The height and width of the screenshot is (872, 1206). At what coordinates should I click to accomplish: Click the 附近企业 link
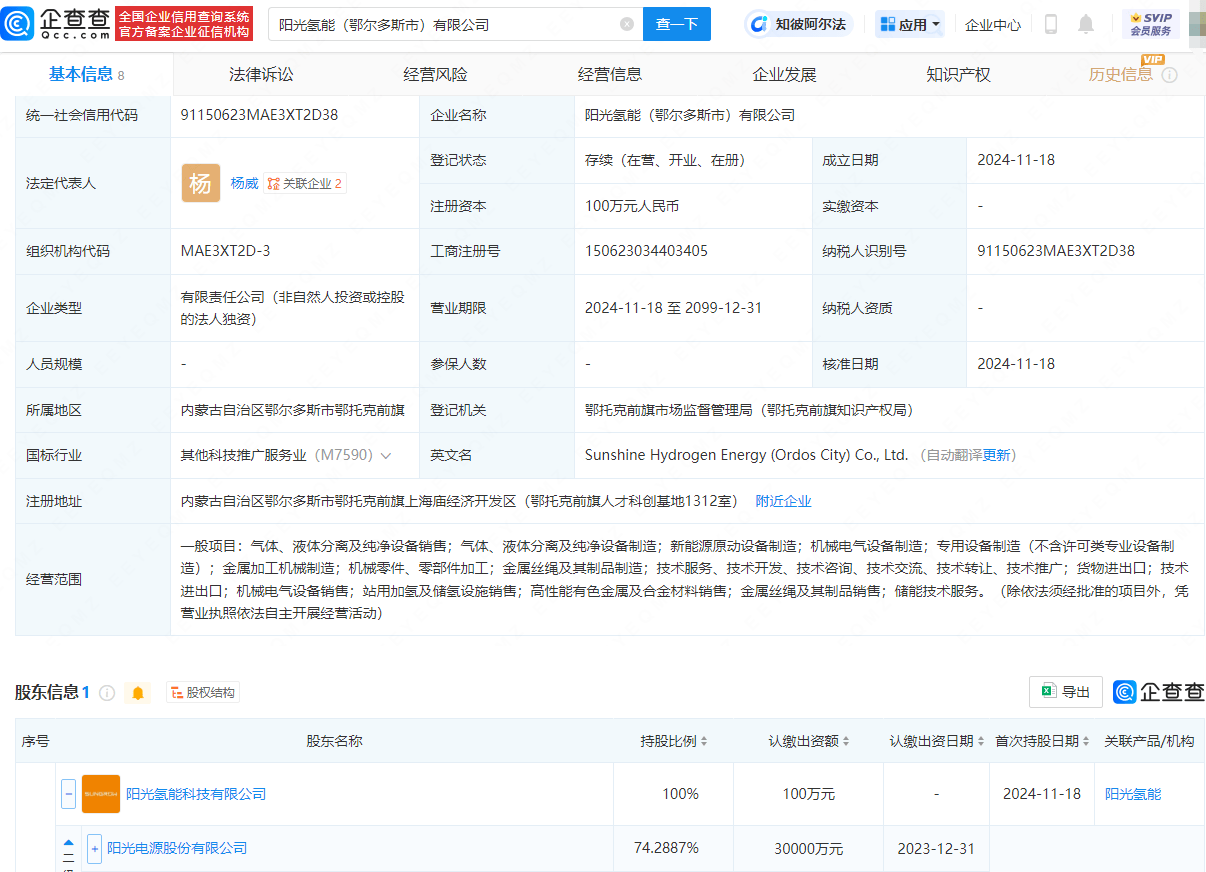(x=783, y=501)
